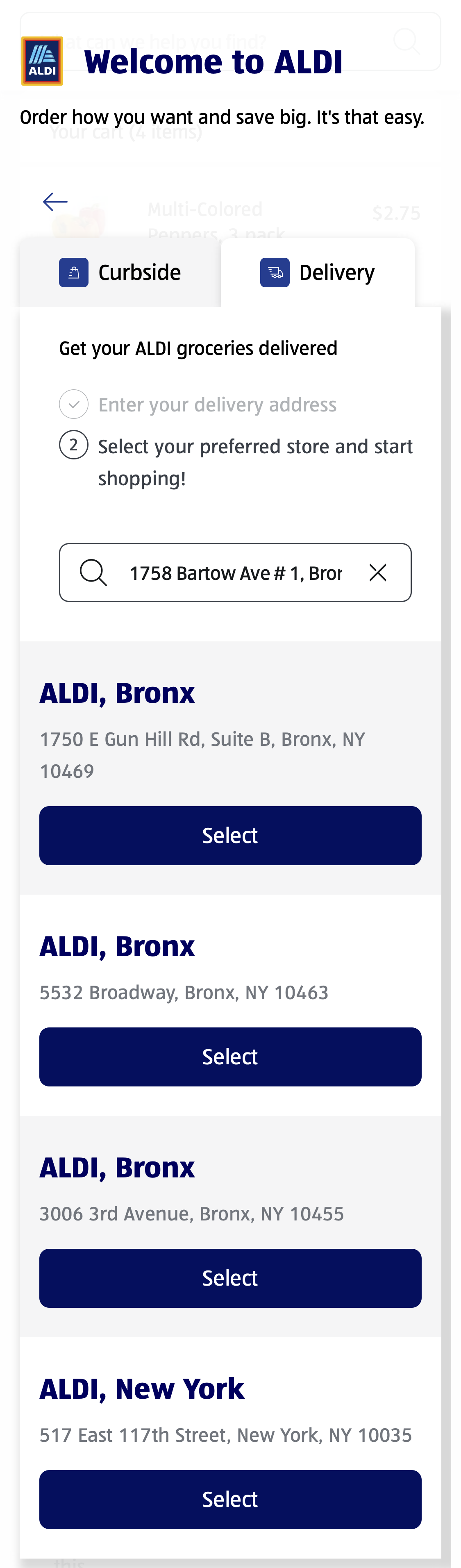Viewport: 461px width, 1568px height.
Task: Click the checkmark circle for delivery address step
Action: point(74,404)
